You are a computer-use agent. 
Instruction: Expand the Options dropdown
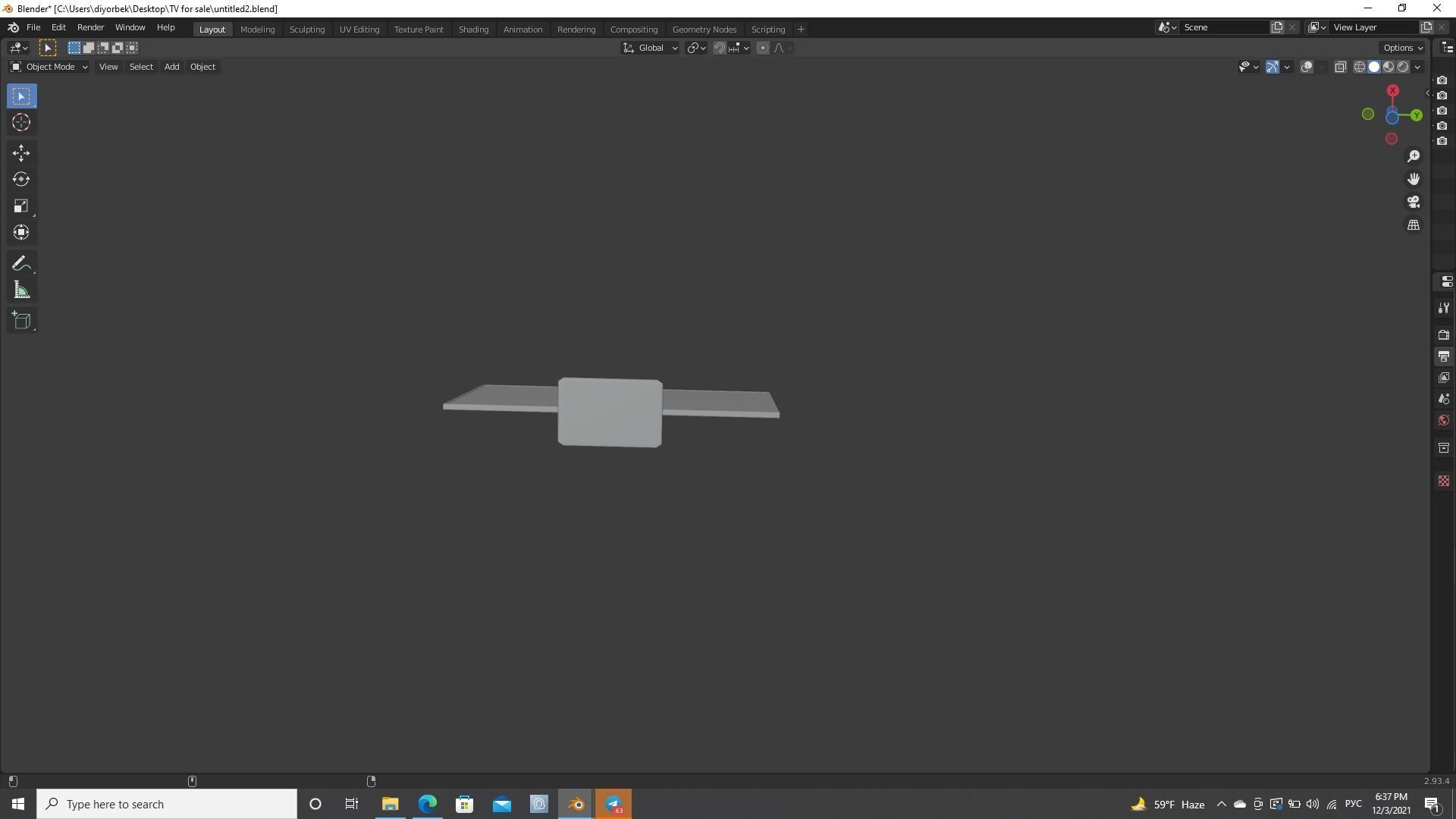point(1402,48)
